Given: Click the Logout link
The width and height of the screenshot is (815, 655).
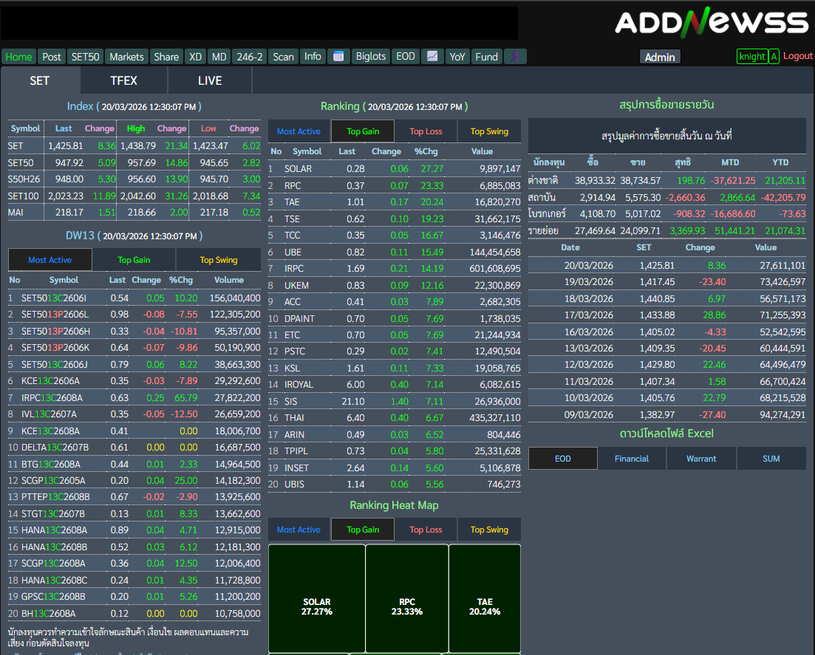Looking at the screenshot, I should click(x=798, y=56).
